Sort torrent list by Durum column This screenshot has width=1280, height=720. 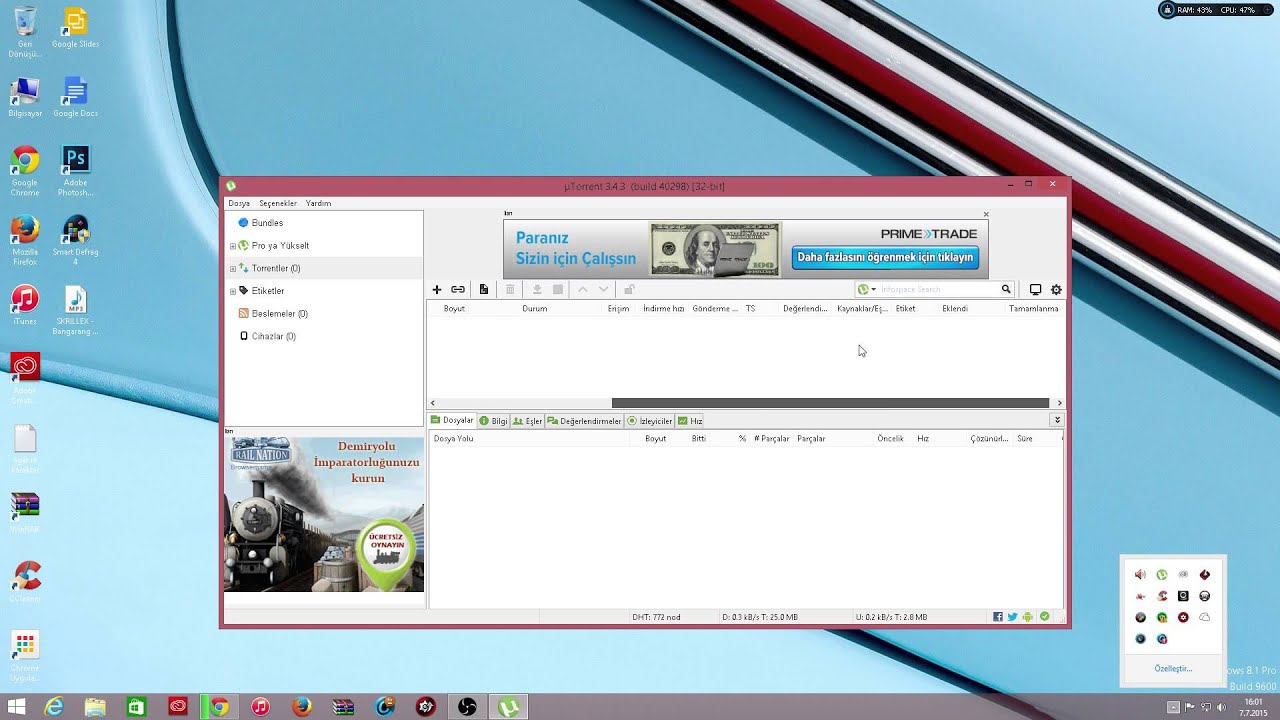click(x=534, y=309)
